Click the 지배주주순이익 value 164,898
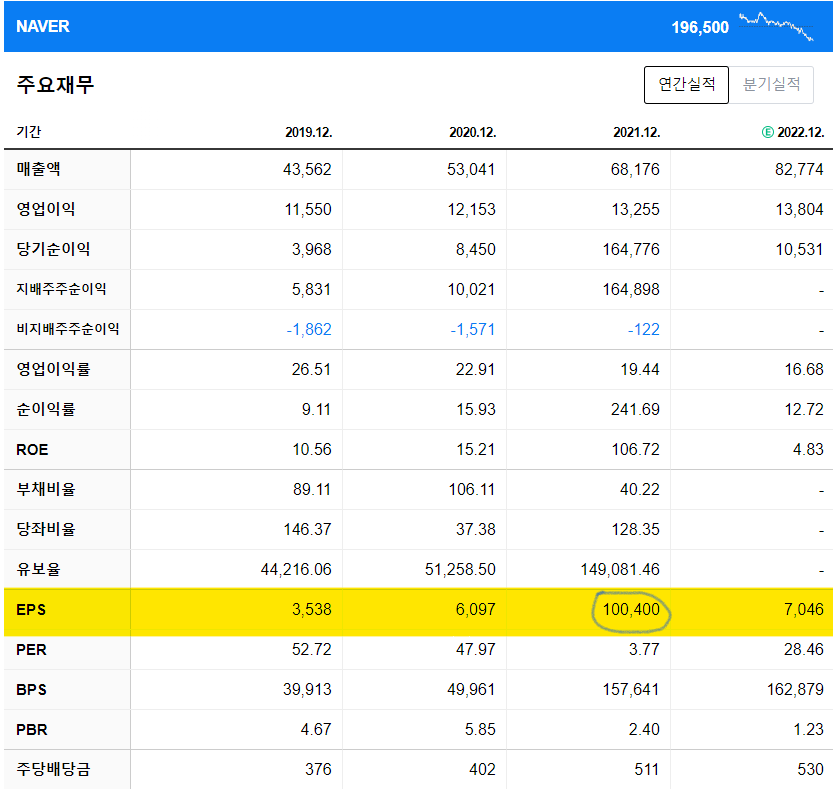835x789 pixels. point(631,289)
